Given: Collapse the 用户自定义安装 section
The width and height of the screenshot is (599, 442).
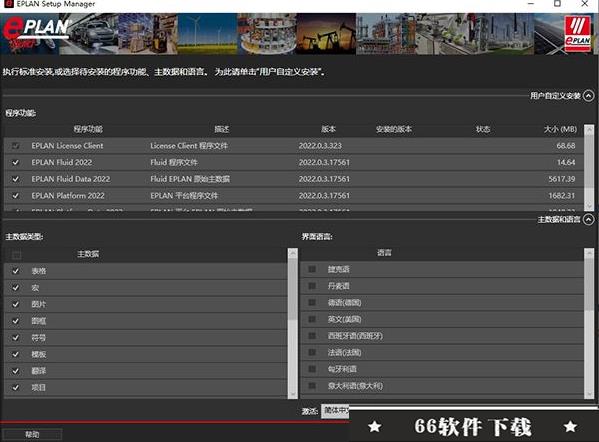Looking at the screenshot, I should click(589, 96).
